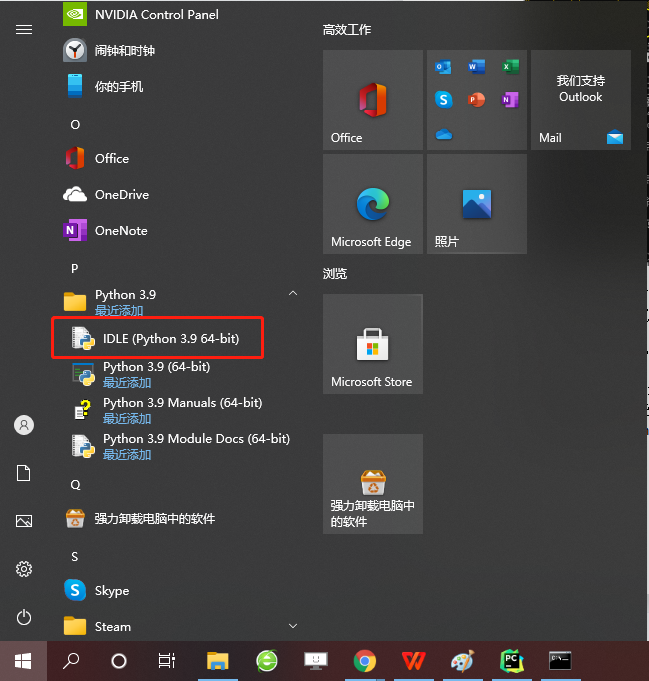The width and height of the screenshot is (649, 681).
Task: Jump to letter P section header
Action: tap(75, 268)
